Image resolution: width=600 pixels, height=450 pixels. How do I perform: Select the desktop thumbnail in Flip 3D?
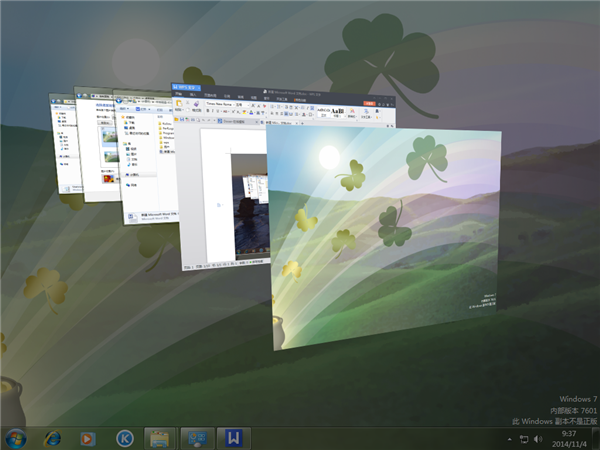(x=384, y=238)
